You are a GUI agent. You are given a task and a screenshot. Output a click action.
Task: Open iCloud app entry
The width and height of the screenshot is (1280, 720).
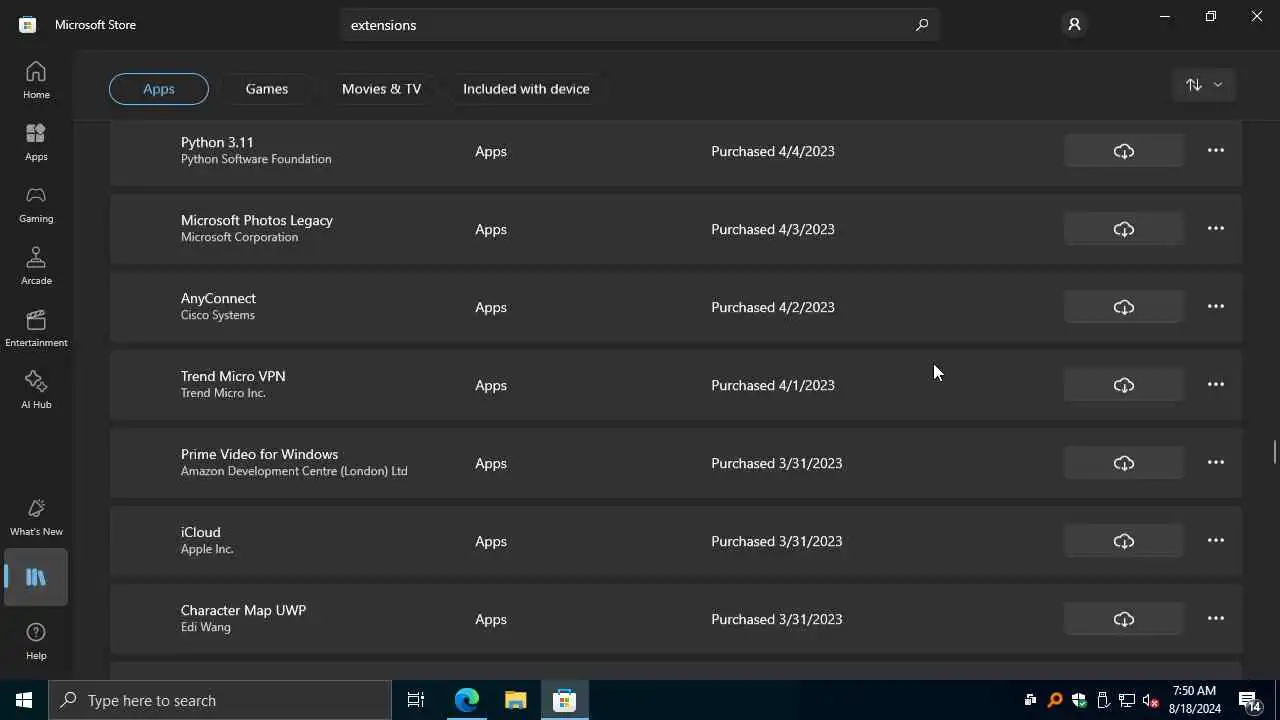pyautogui.click(x=676, y=541)
